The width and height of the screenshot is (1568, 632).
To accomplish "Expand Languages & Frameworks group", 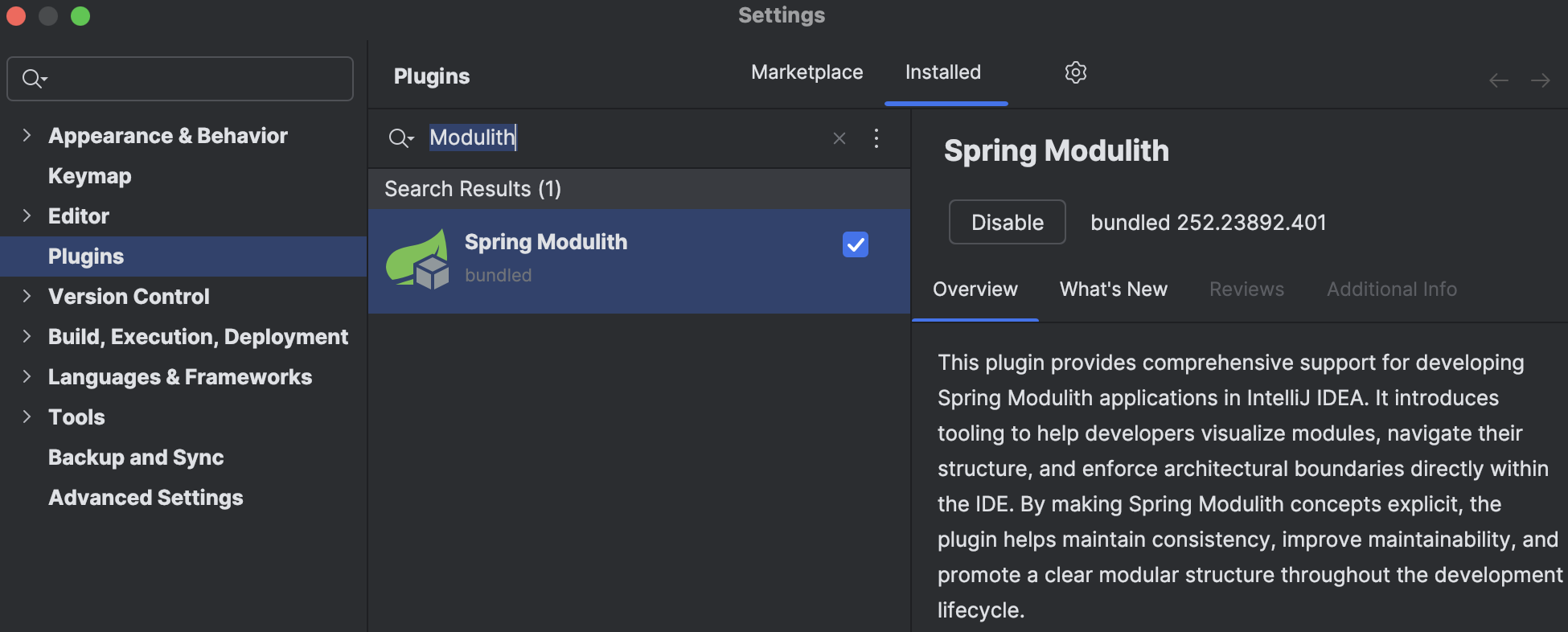I will click(27, 376).
